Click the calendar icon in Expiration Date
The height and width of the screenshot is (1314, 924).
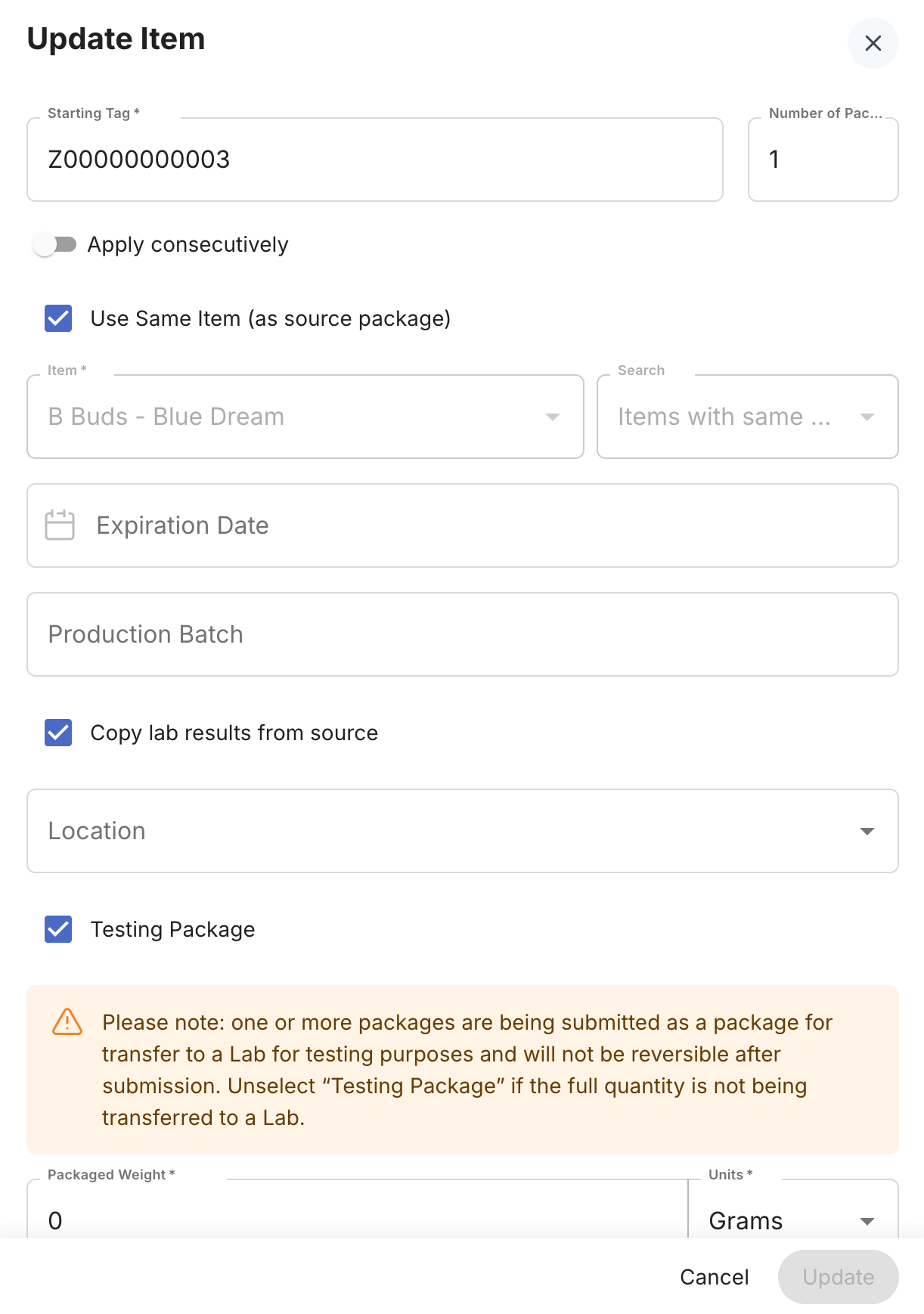(60, 525)
